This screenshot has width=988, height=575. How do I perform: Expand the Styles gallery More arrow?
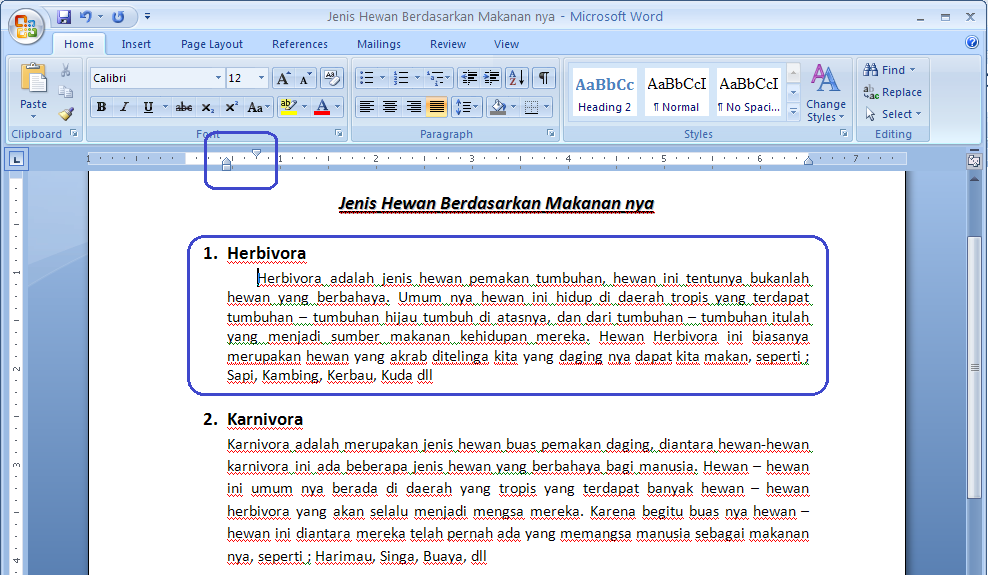pos(793,111)
